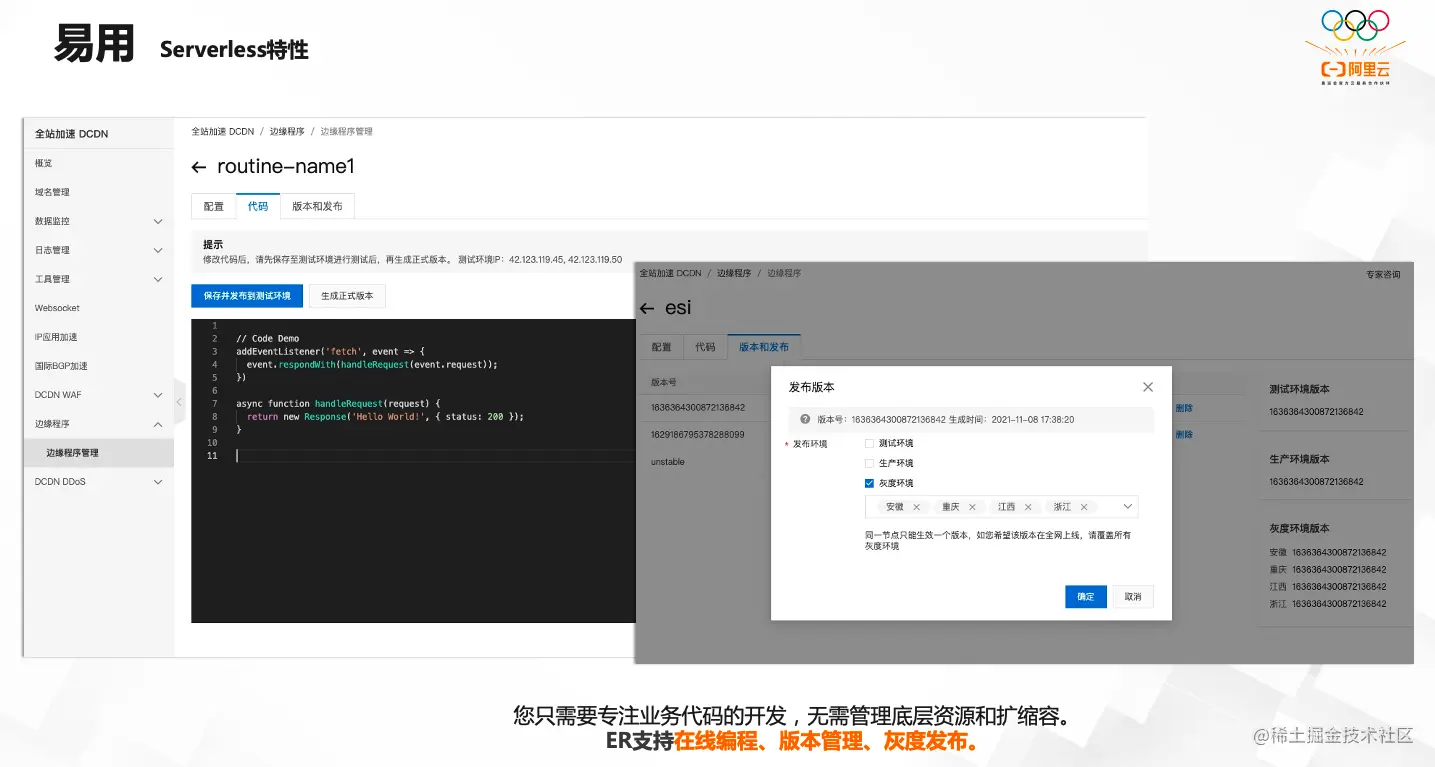Click 版本号 column header

click(664, 382)
